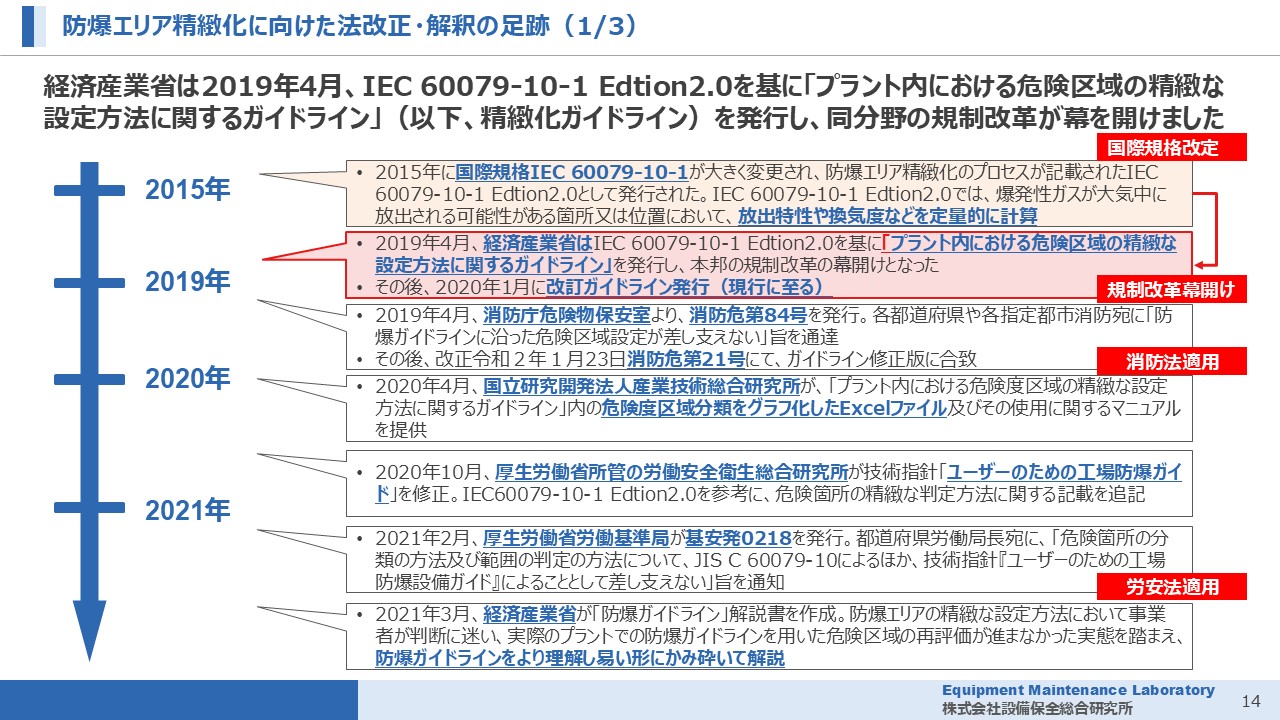Image resolution: width=1280 pixels, height=720 pixels.
Task: Click the 2019年 timeline label
Action: click(188, 282)
